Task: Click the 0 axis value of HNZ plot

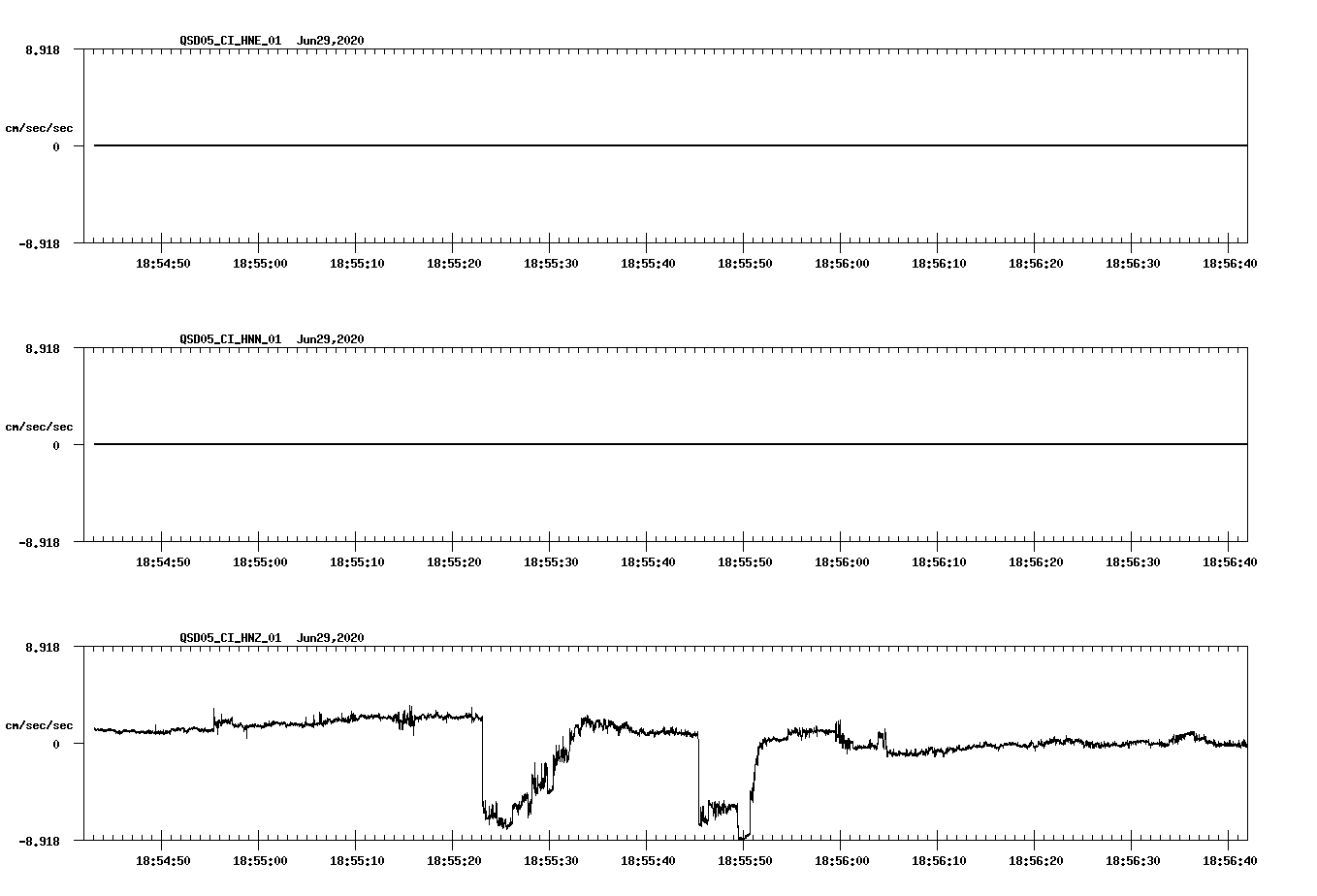Action: click(x=56, y=745)
